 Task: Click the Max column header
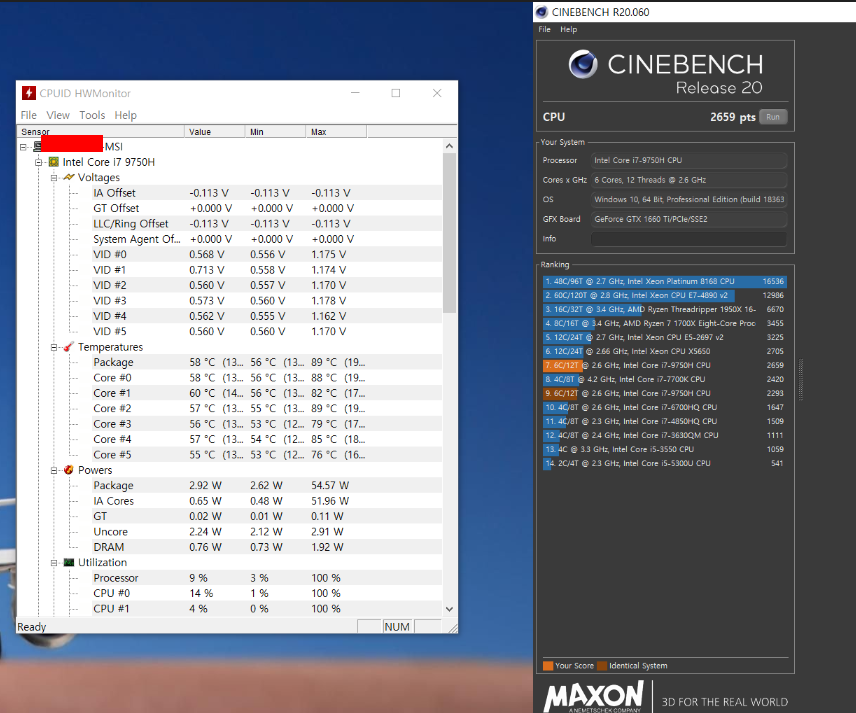pyautogui.click(x=337, y=132)
